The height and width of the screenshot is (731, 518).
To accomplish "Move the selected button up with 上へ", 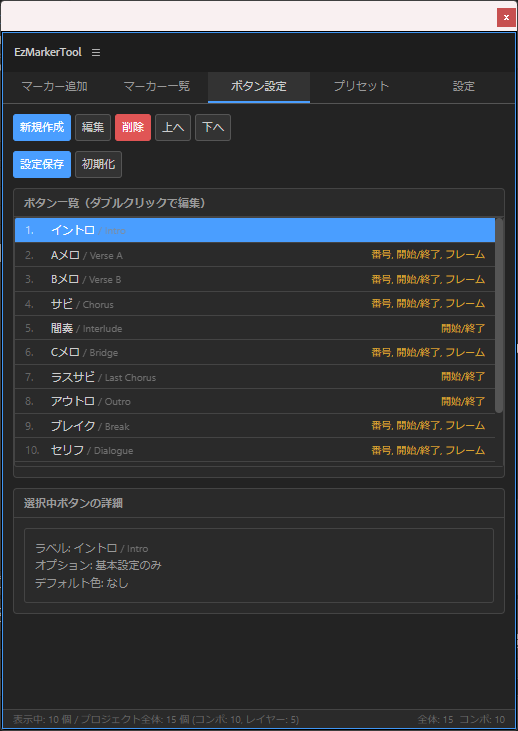I will tap(173, 127).
